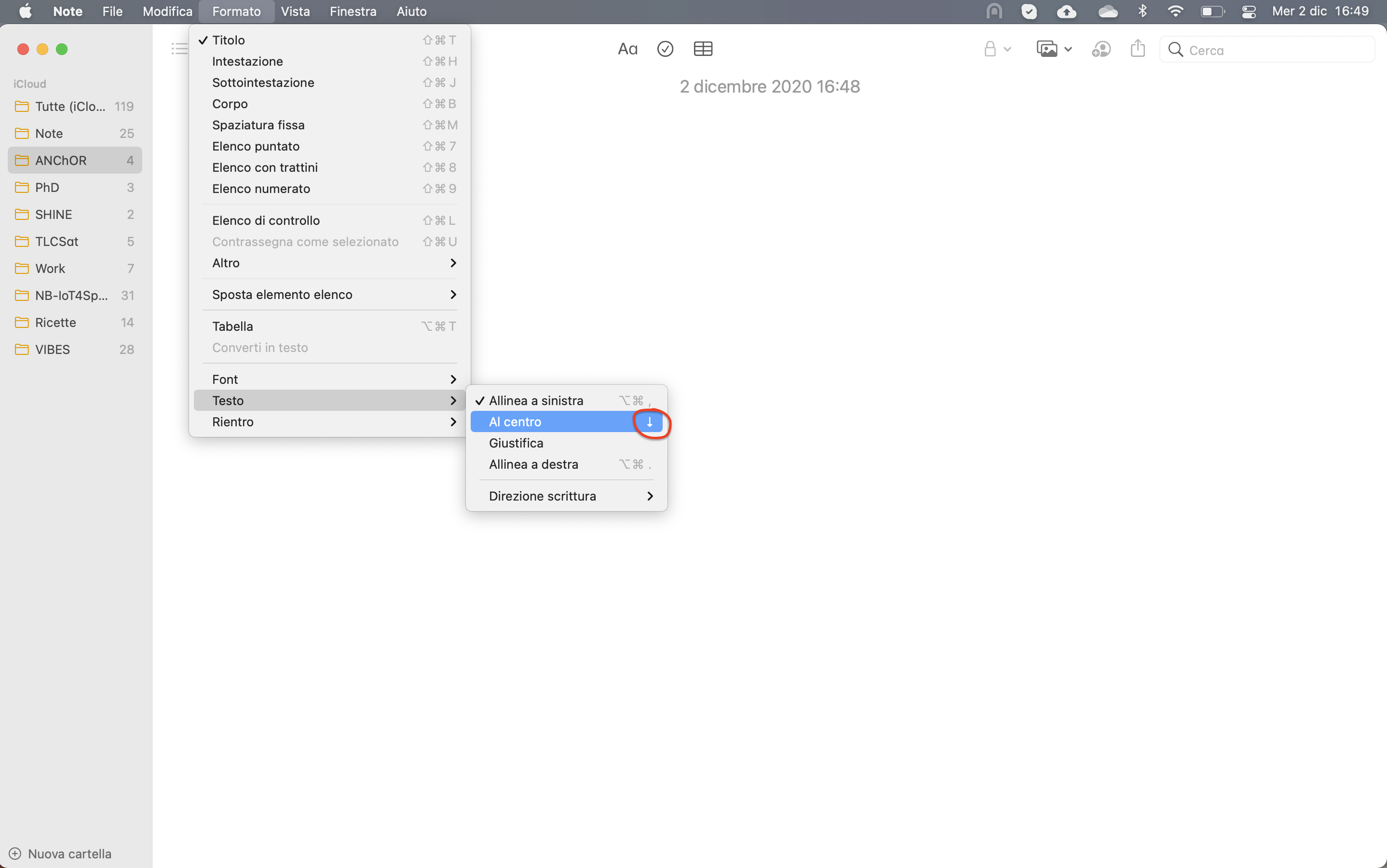Open the photo media browser icon

point(1047,49)
